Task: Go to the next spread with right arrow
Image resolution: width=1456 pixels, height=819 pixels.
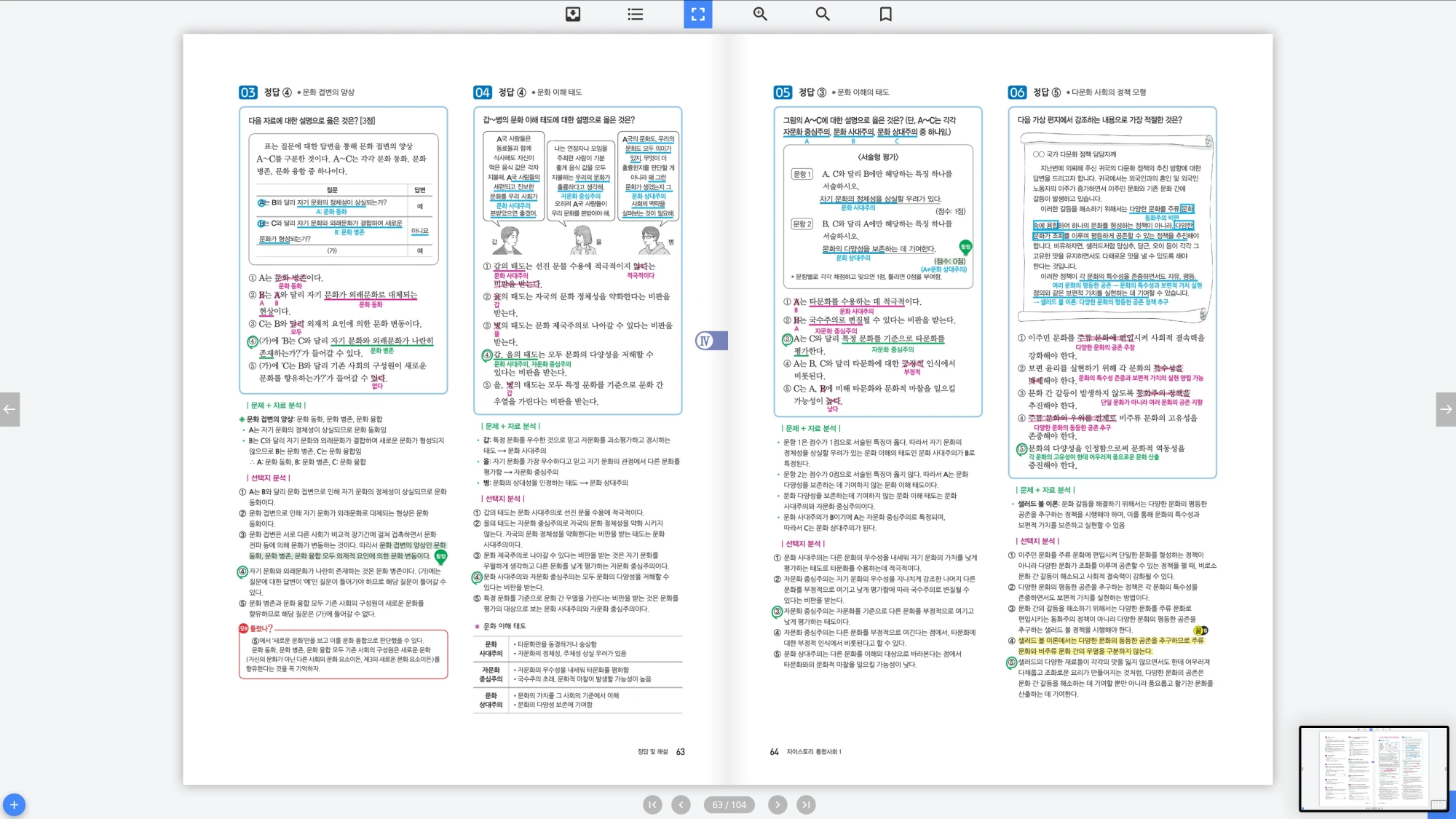Action: 1446,409
